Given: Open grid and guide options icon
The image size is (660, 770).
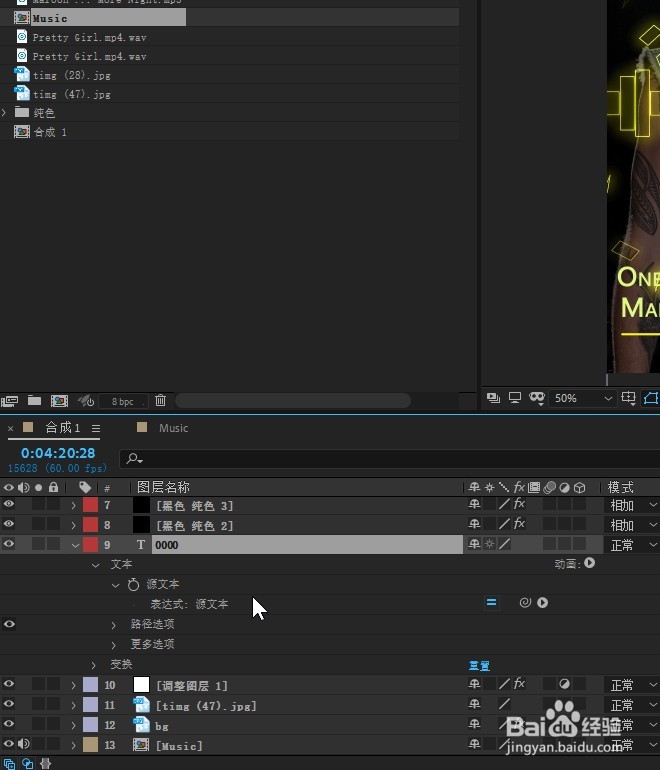Looking at the screenshot, I should (628, 398).
